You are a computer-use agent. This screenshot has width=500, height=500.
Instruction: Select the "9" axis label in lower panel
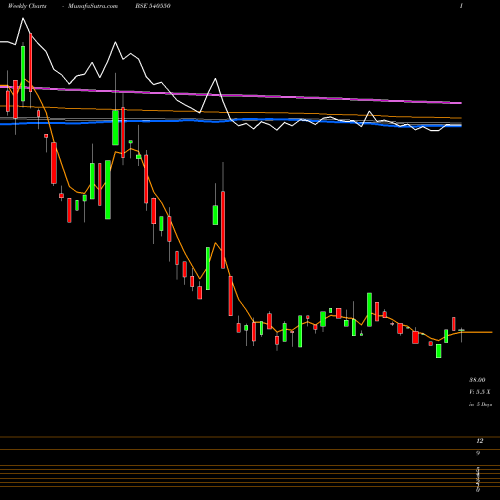478,453
